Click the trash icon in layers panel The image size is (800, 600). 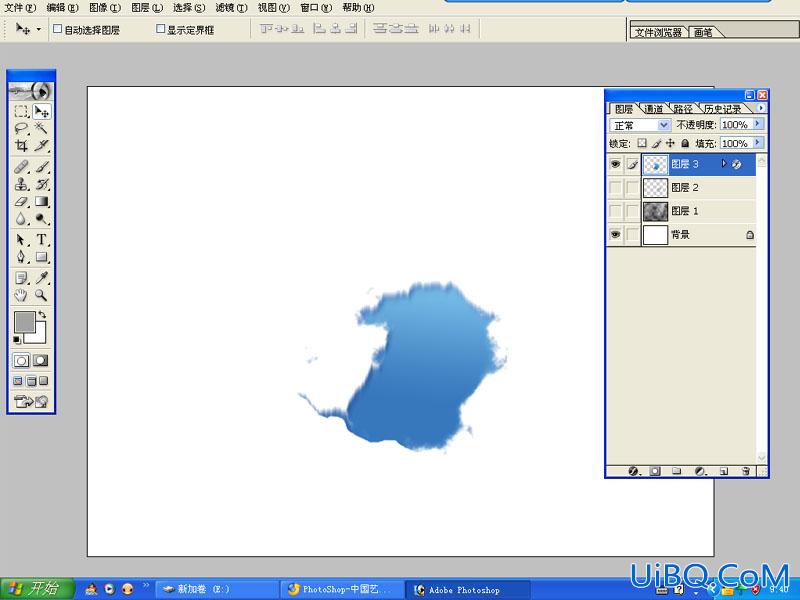coord(745,471)
